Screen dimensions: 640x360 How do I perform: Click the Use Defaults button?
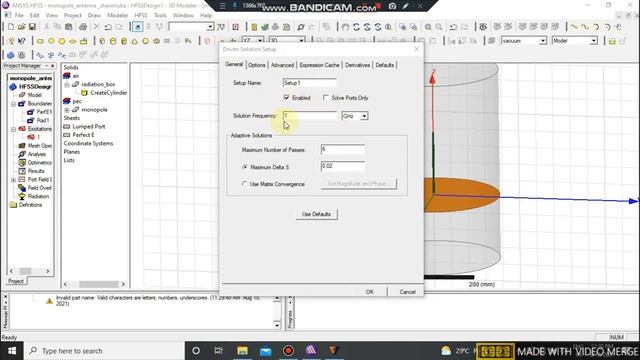click(x=316, y=214)
